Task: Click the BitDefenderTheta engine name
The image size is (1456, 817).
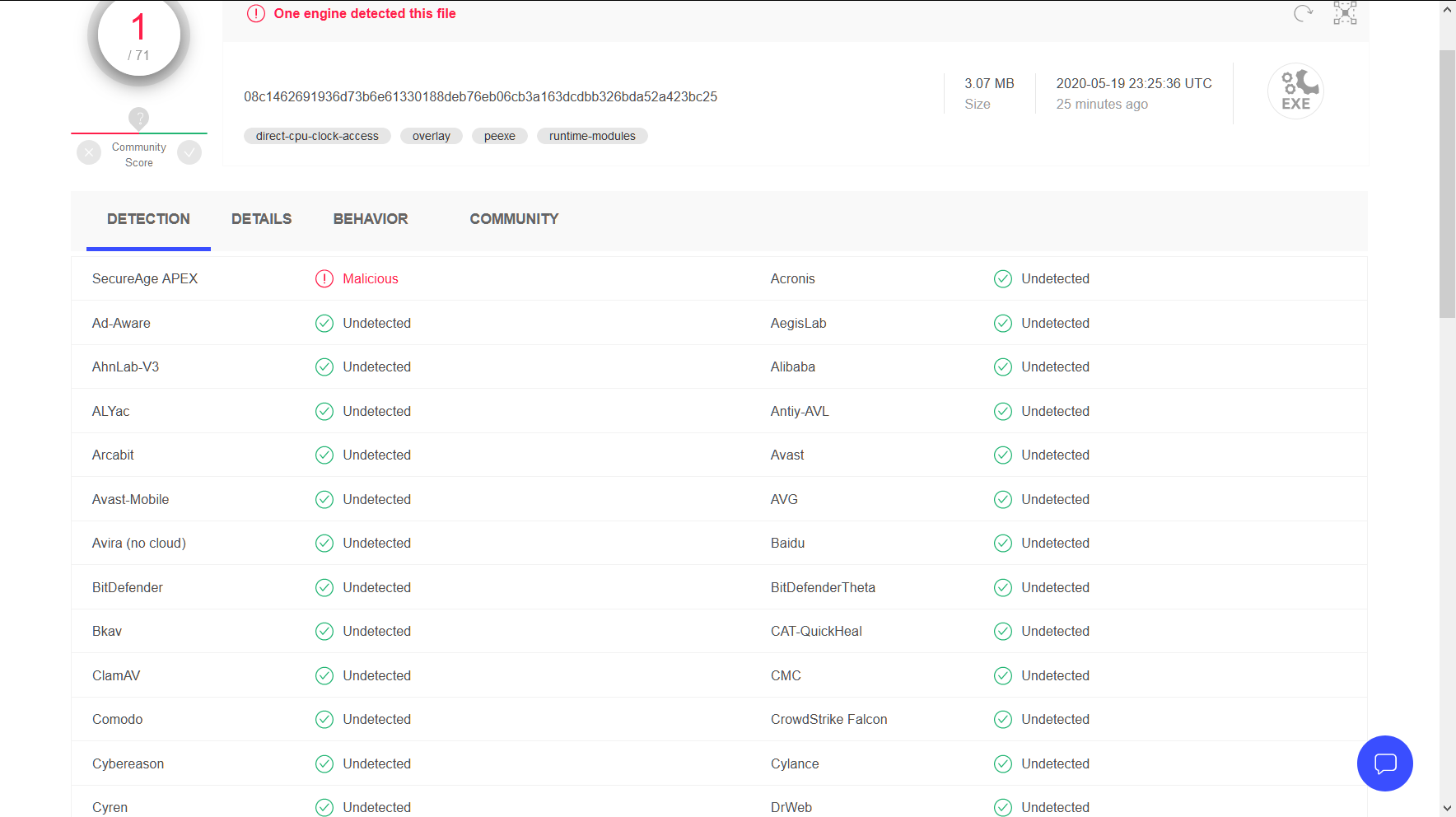Action: pyautogui.click(x=823, y=587)
